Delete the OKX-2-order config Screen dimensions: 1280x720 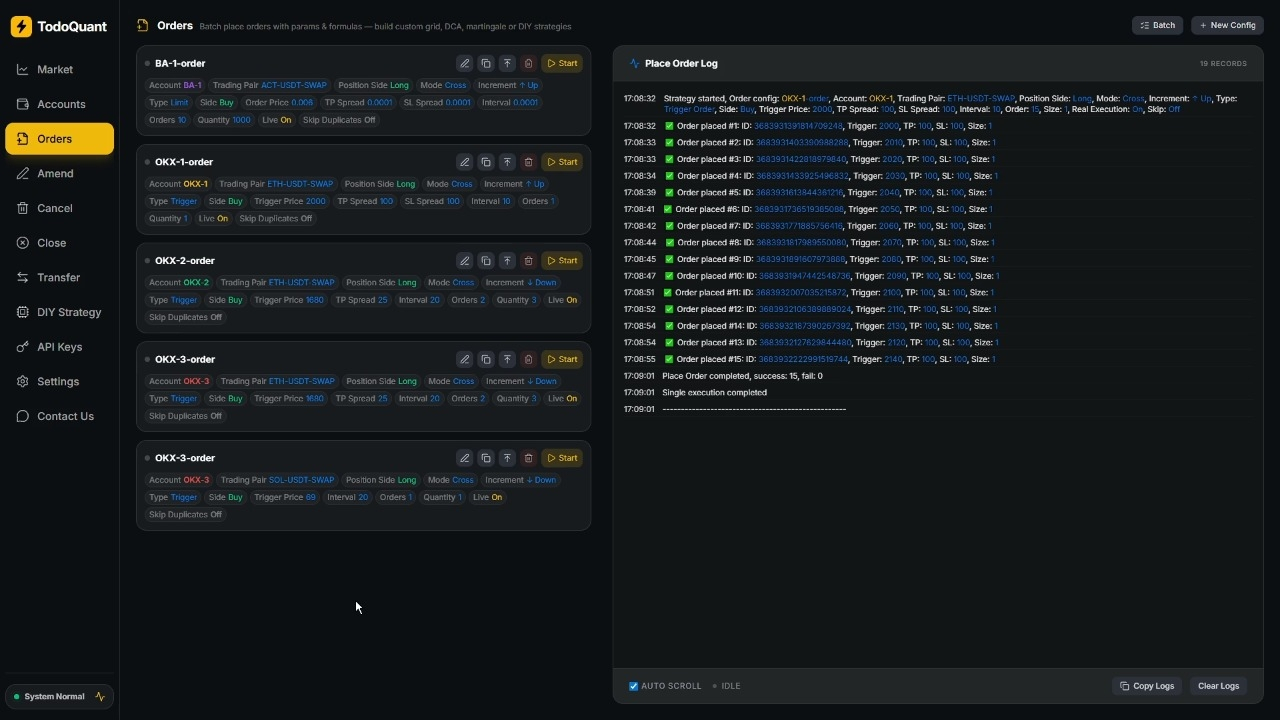[x=529, y=261]
